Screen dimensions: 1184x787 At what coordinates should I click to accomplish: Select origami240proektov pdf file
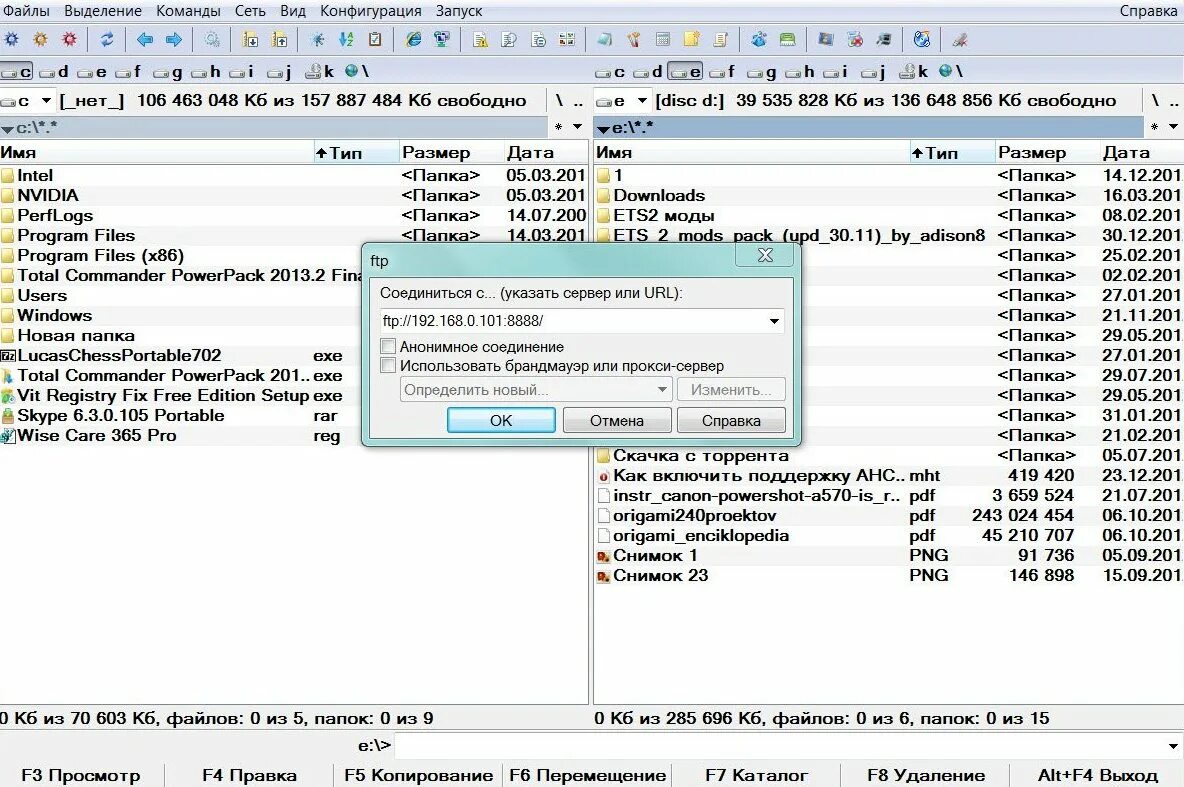click(x=695, y=516)
